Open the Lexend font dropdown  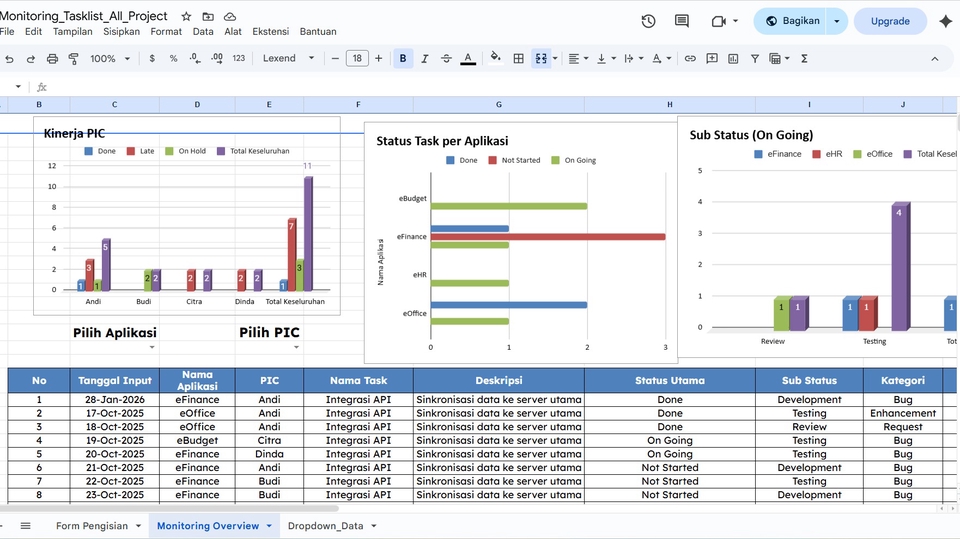pyautogui.click(x=288, y=58)
